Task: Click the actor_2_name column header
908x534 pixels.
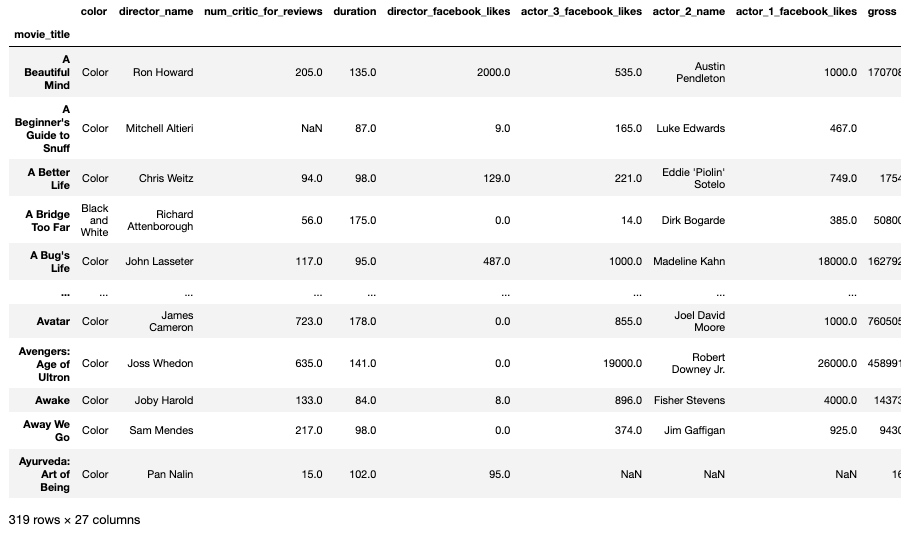Action: (689, 12)
